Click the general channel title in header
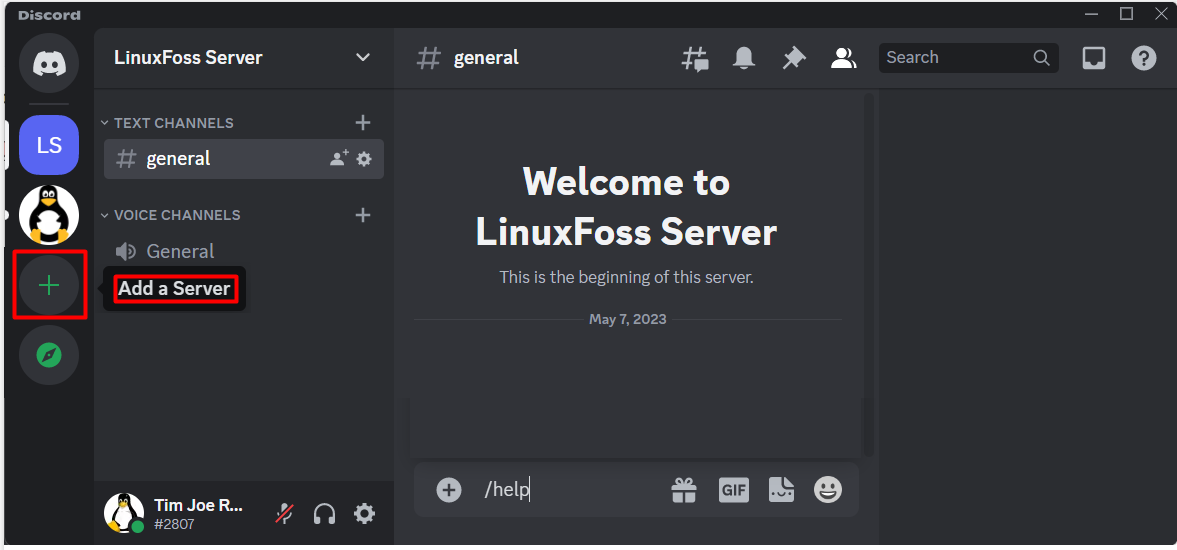The height and width of the screenshot is (550, 1177). point(486,58)
